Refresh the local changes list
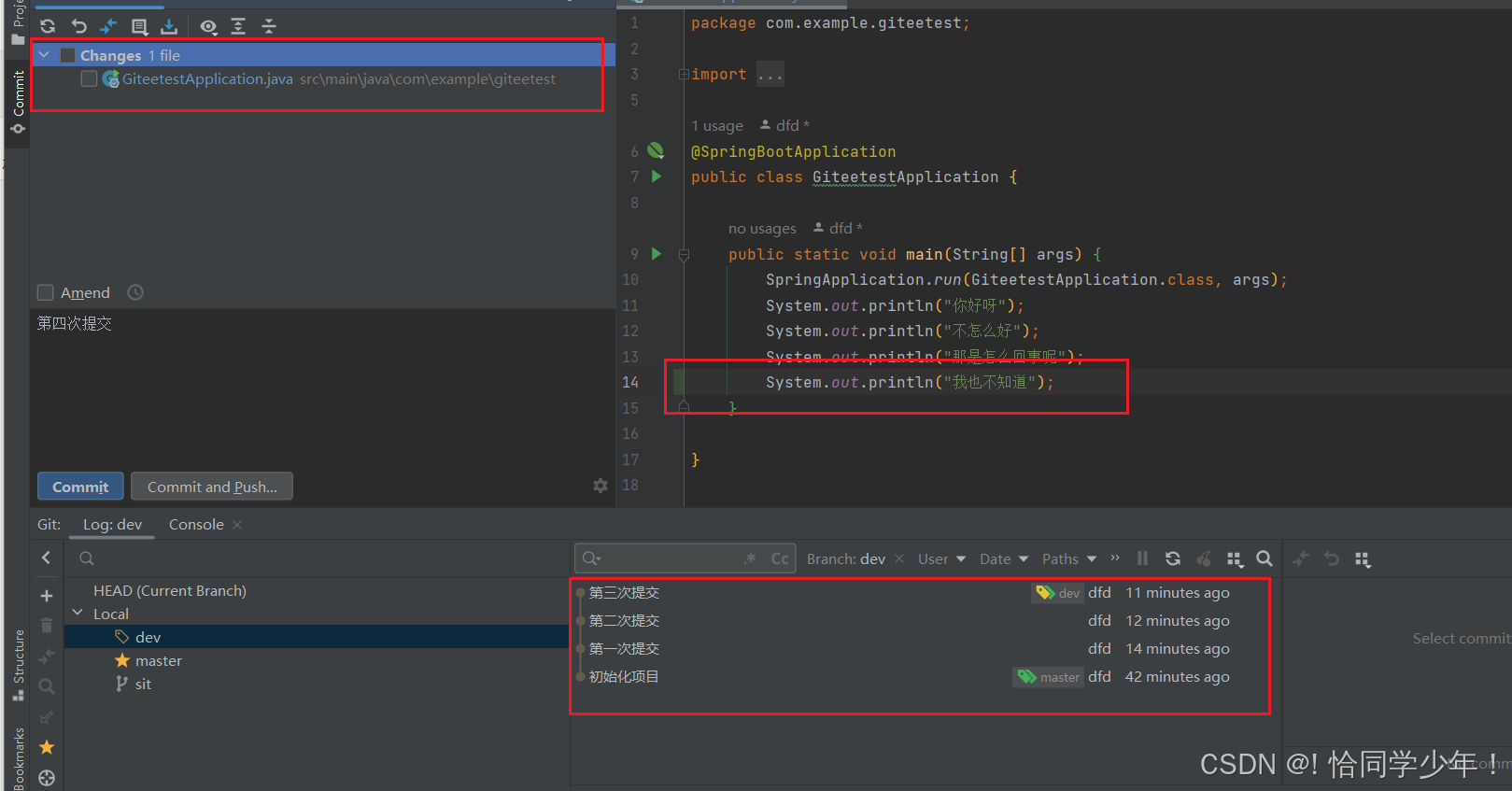 (48, 26)
